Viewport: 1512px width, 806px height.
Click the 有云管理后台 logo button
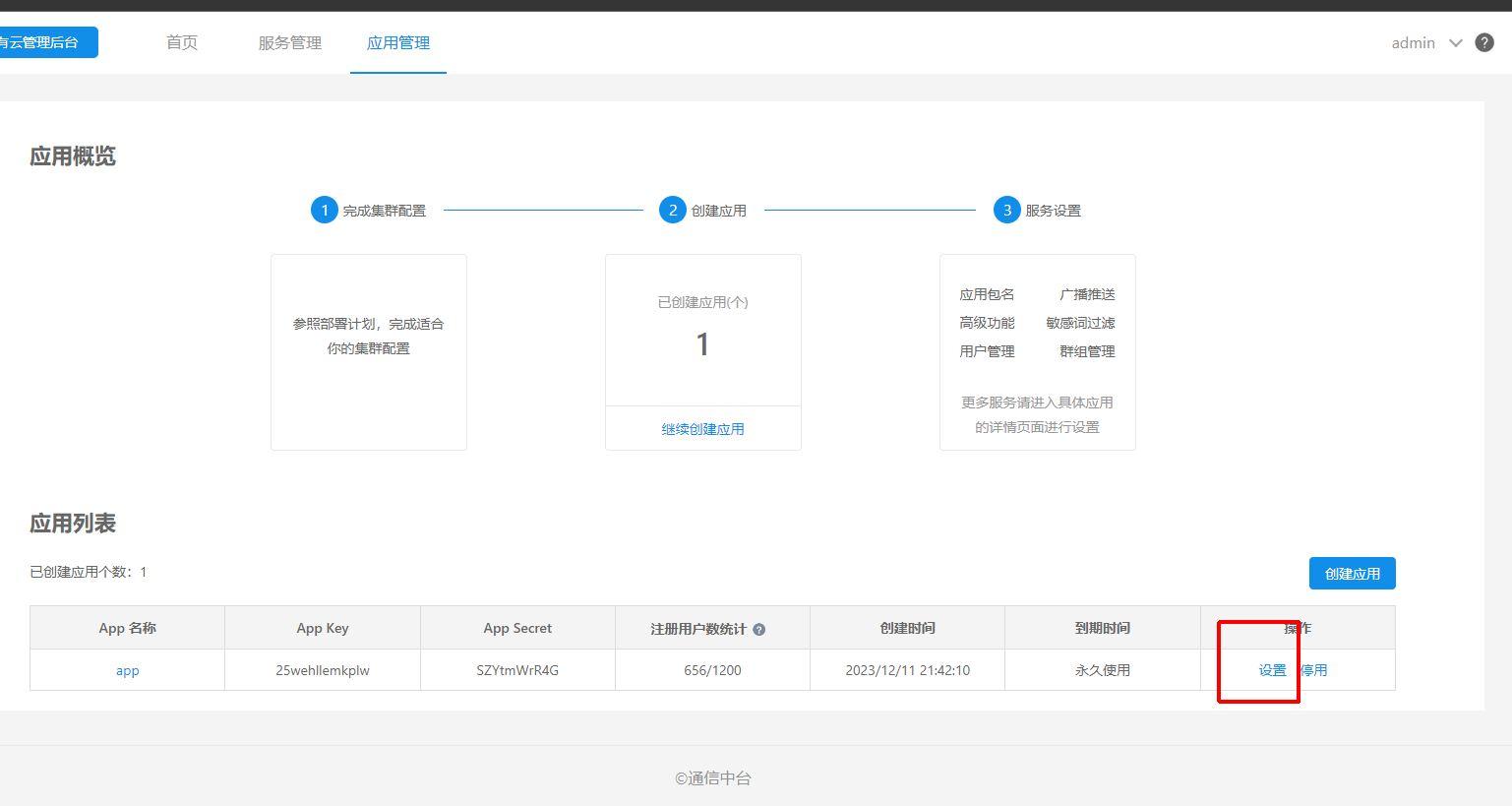tap(44, 42)
